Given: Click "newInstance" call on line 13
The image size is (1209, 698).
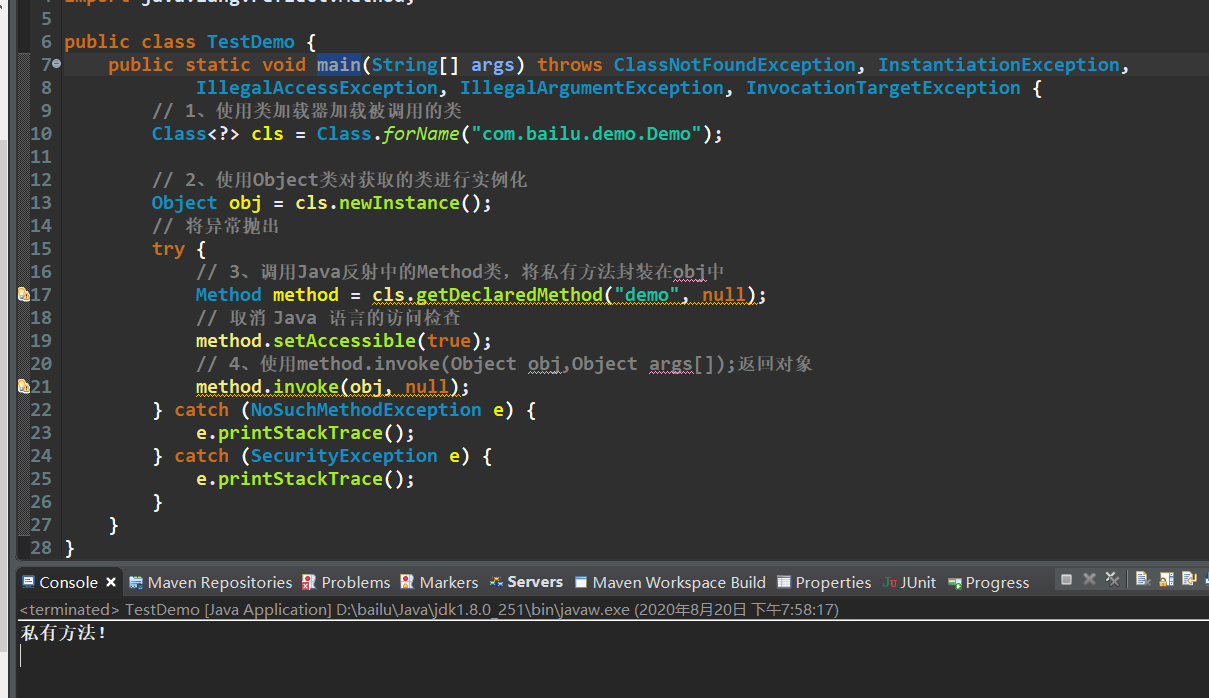Looking at the screenshot, I should (400, 203).
